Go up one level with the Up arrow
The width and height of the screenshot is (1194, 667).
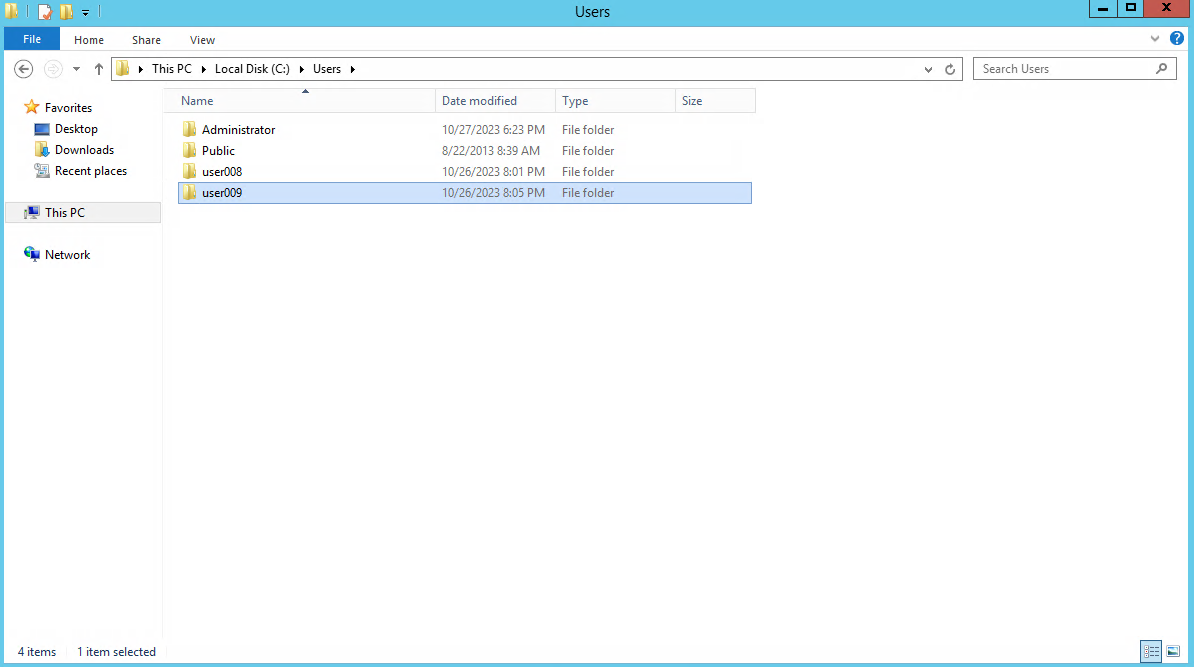[98, 69]
